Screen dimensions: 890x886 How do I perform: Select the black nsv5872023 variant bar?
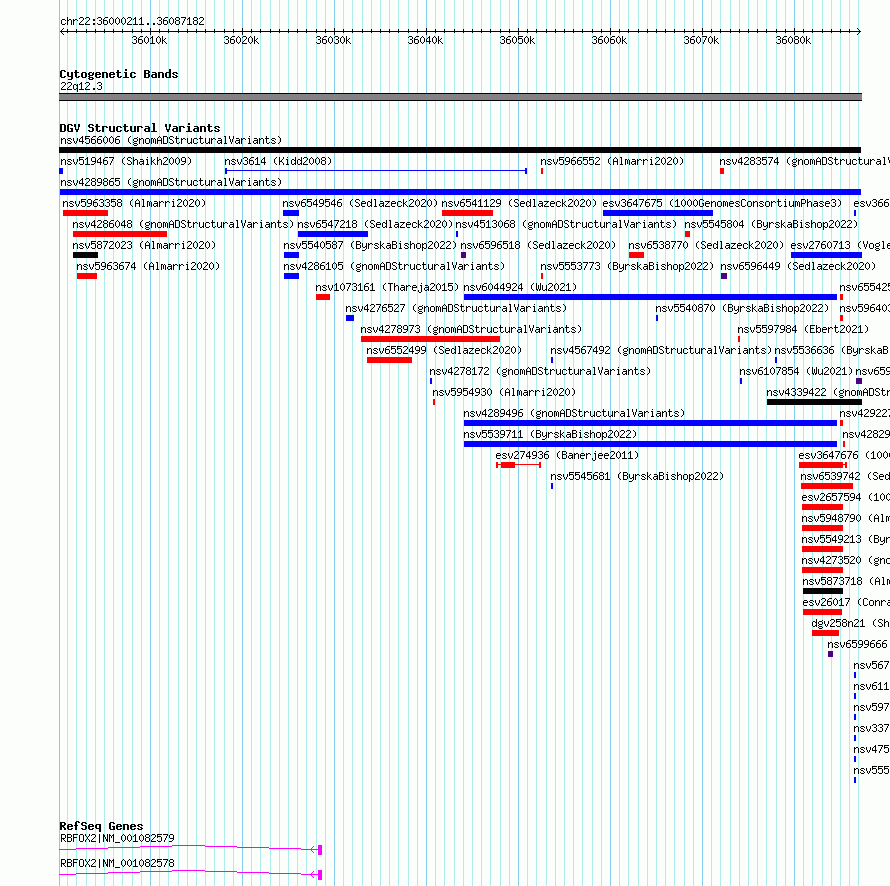[85, 255]
